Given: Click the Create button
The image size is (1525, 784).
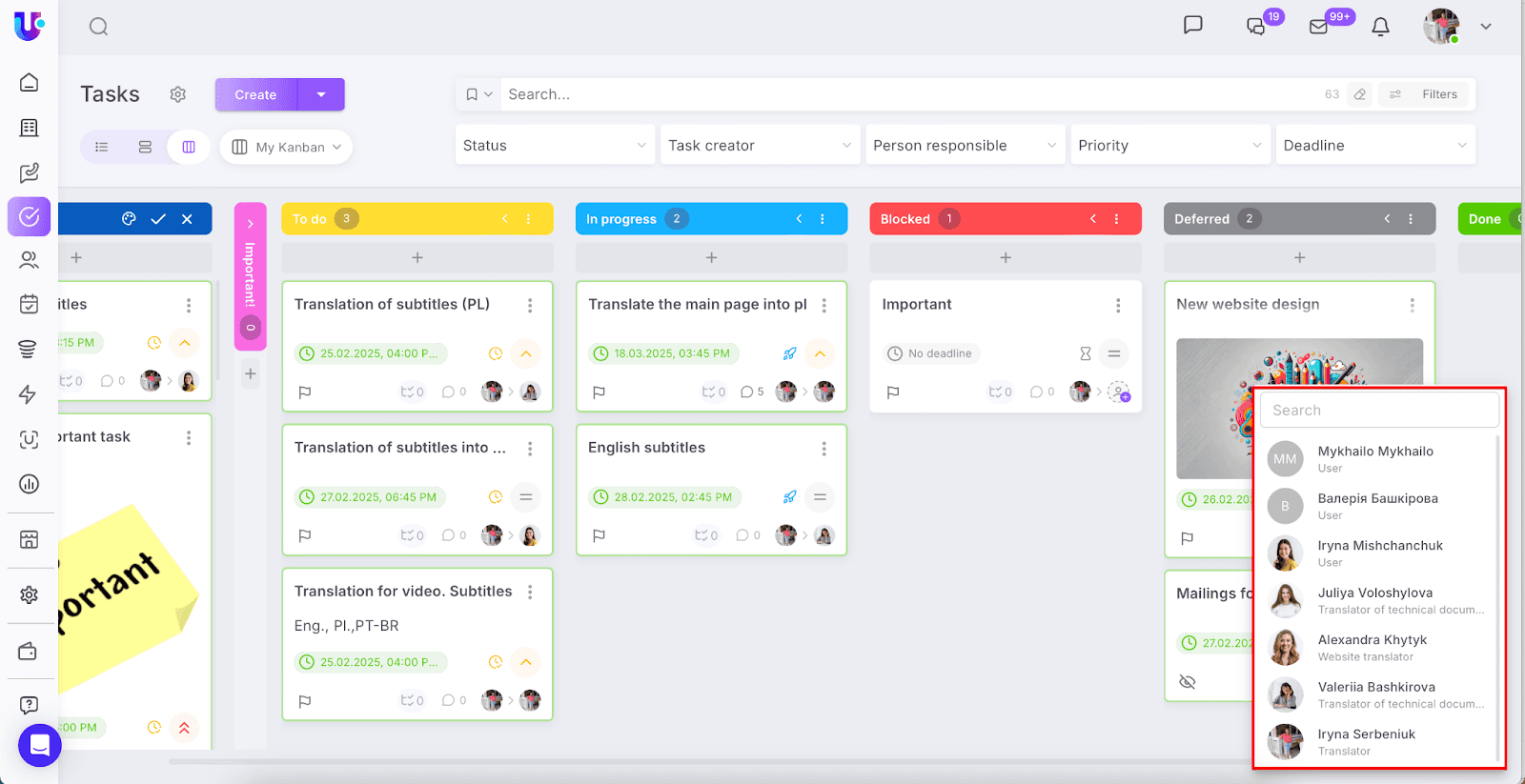Looking at the screenshot, I should click(255, 94).
